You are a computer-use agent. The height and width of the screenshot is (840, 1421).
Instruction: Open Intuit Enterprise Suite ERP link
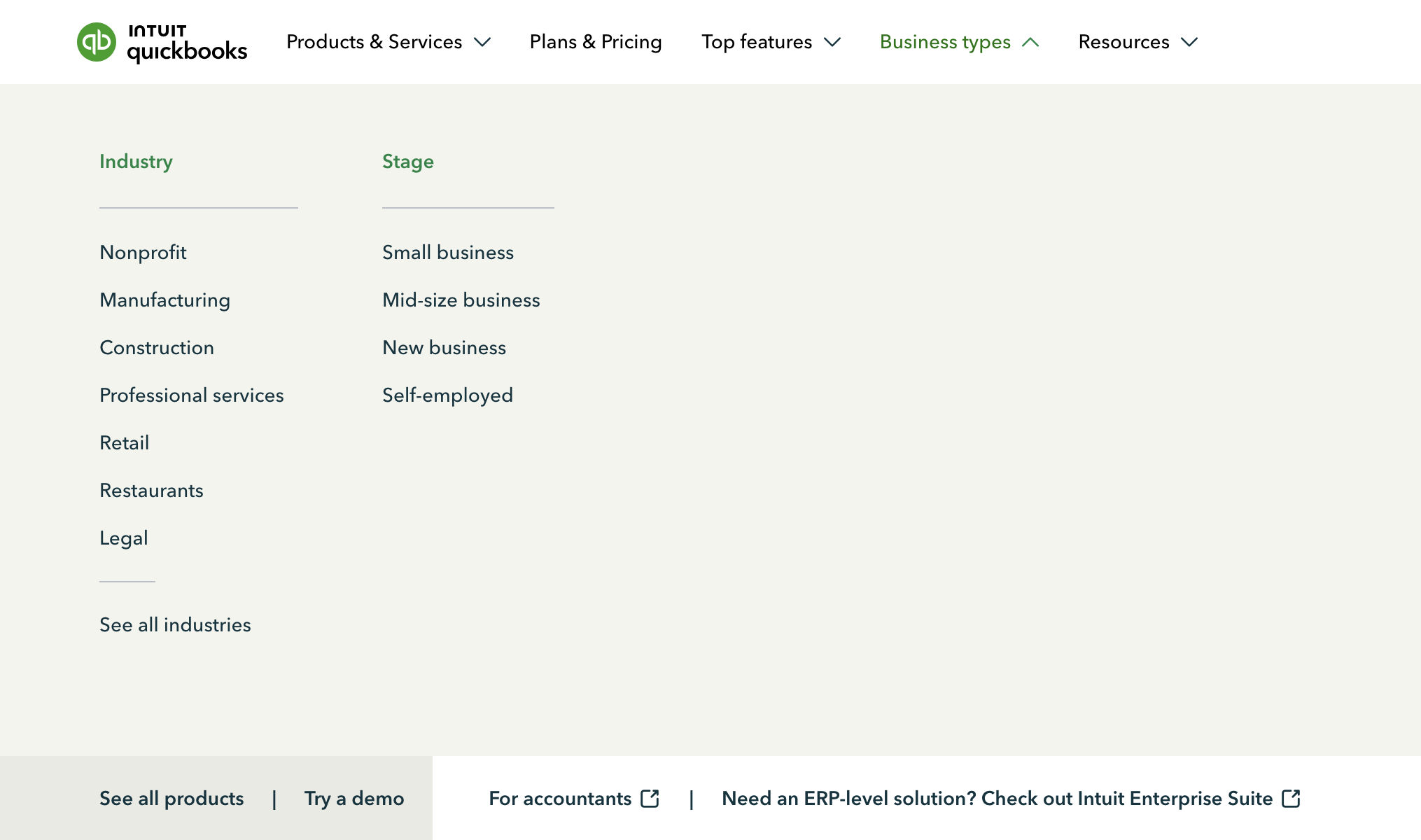[x=997, y=798]
